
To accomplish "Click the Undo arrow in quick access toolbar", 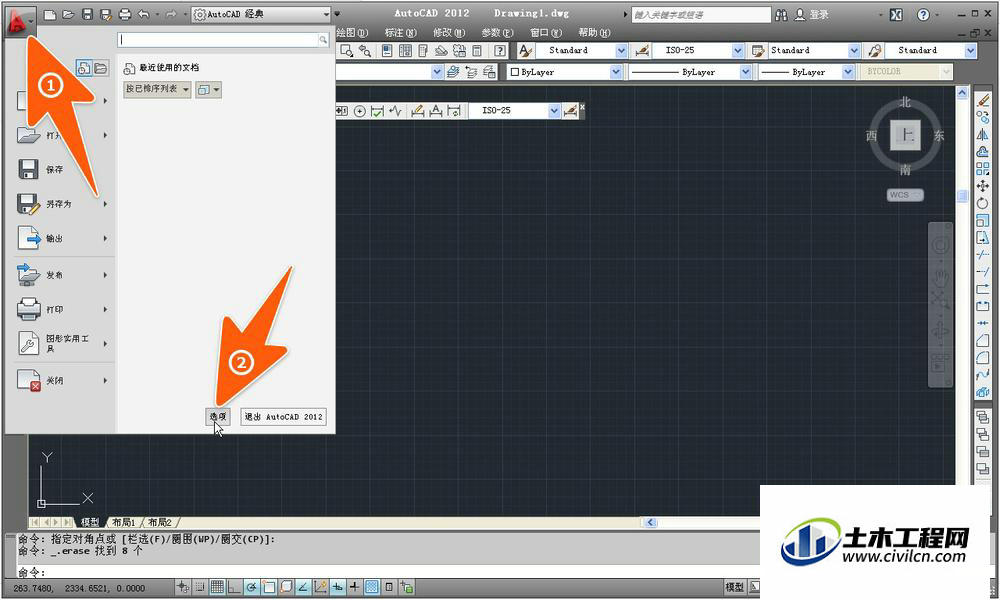I will [x=143, y=14].
